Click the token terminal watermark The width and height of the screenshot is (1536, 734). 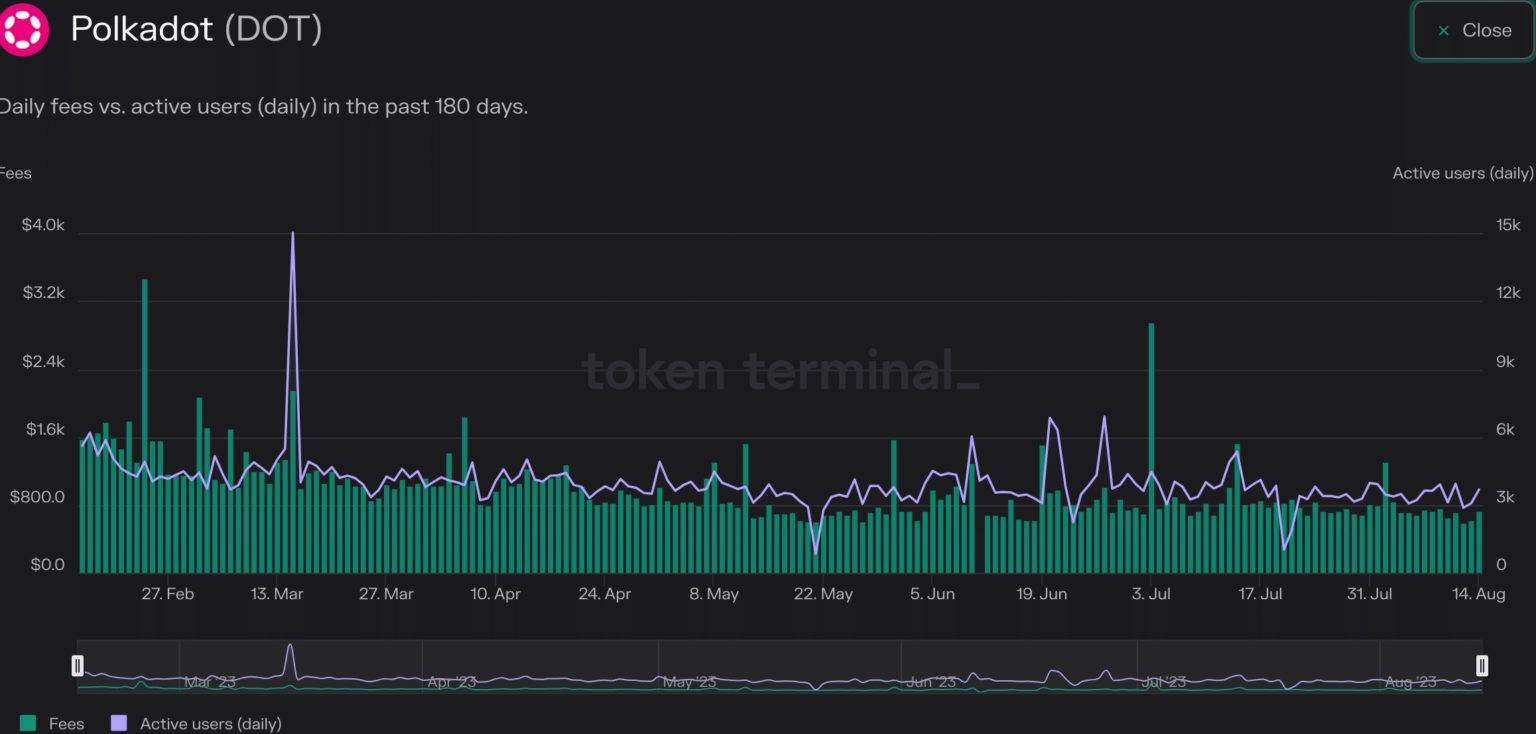point(780,371)
